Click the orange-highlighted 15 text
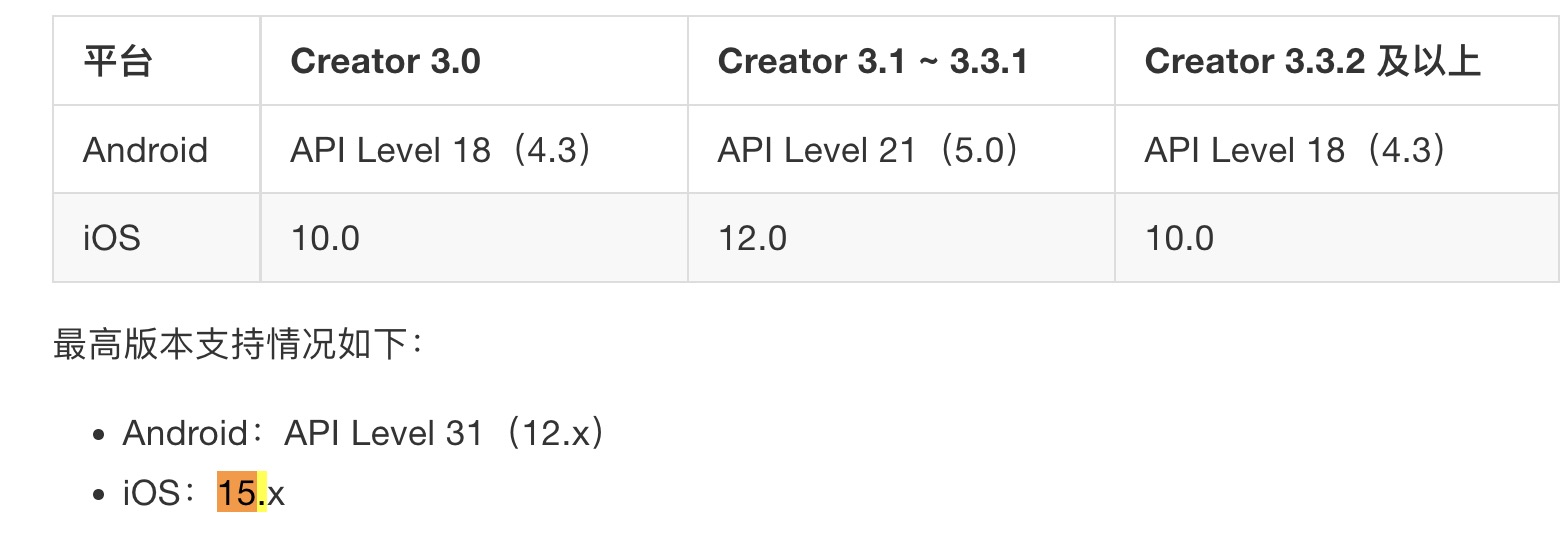This screenshot has height=554, width=1564. click(x=236, y=494)
